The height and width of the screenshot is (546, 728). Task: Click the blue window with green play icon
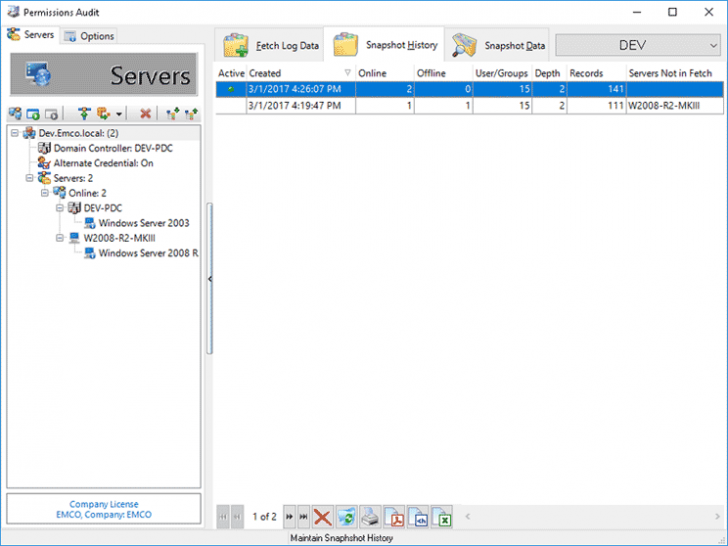click(33, 113)
